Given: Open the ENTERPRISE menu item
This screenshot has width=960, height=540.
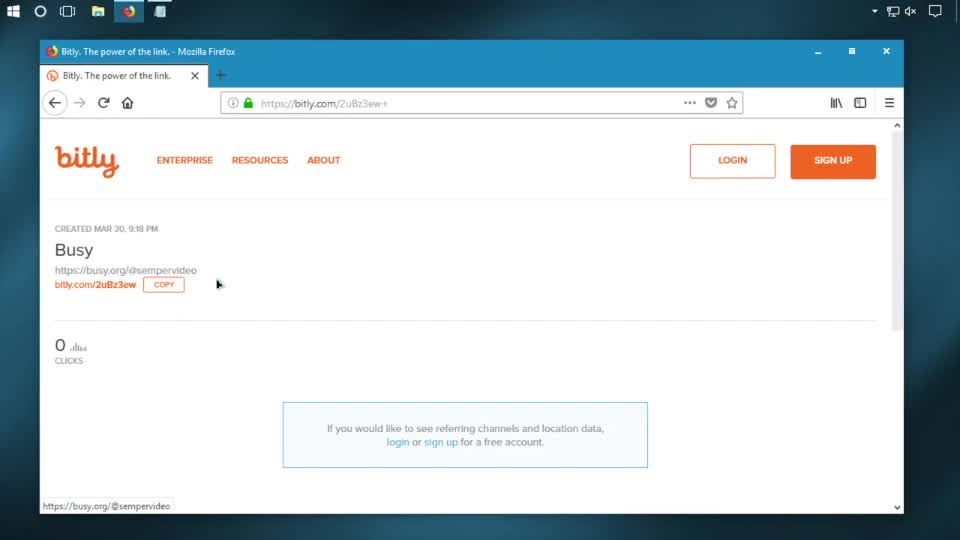Looking at the screenshot, I should [184, 160].
